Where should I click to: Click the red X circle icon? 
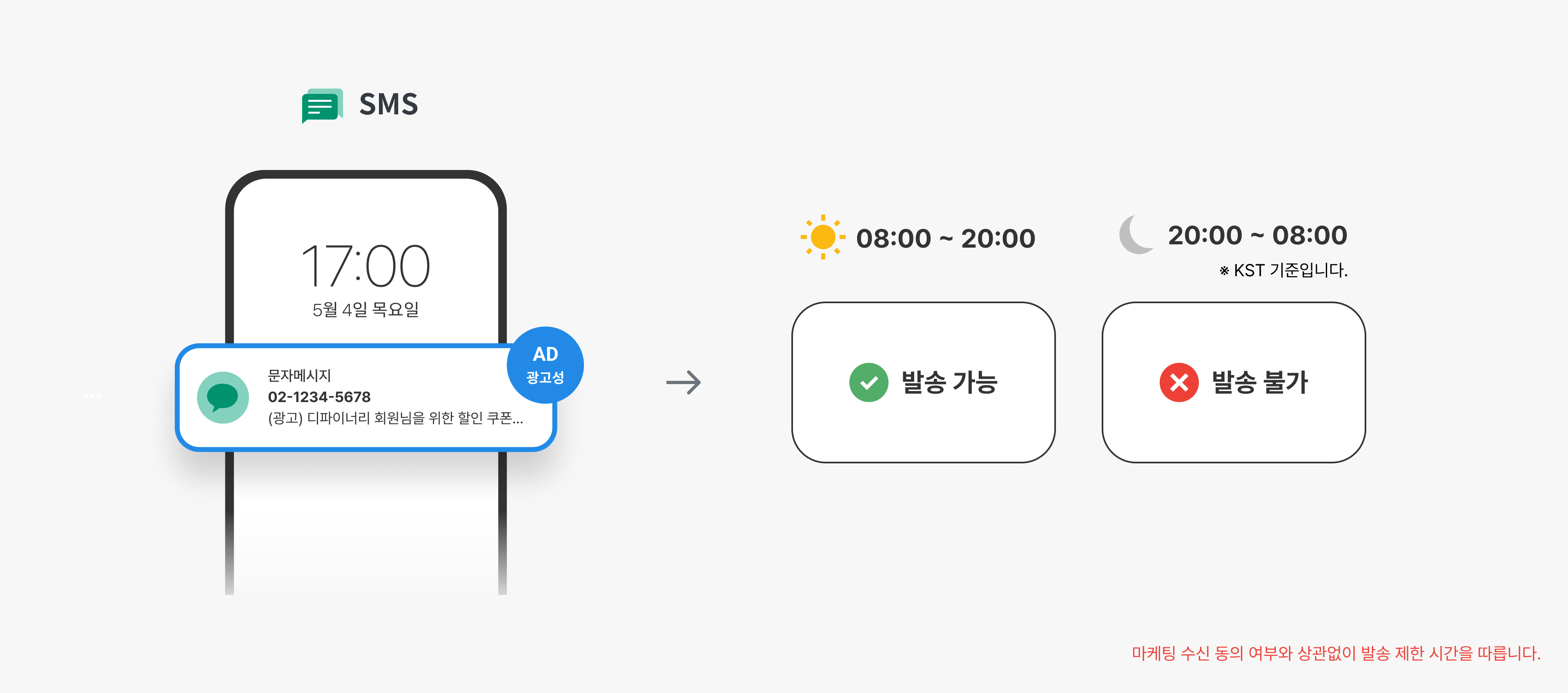(1178, 382)
